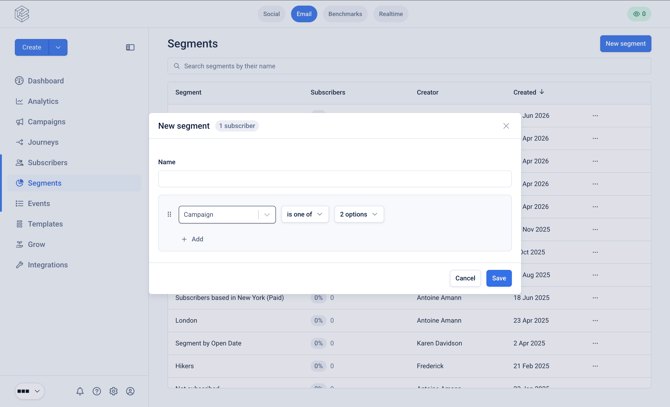Viewport: 670px width, 407px height.
Task: Click the Segment column header
Action: tap(188, 92)
